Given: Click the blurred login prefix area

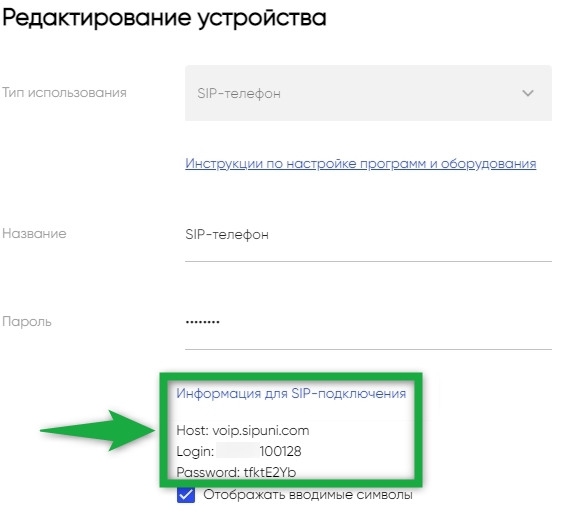Looking at the screenshot, I should pos(237,451).
